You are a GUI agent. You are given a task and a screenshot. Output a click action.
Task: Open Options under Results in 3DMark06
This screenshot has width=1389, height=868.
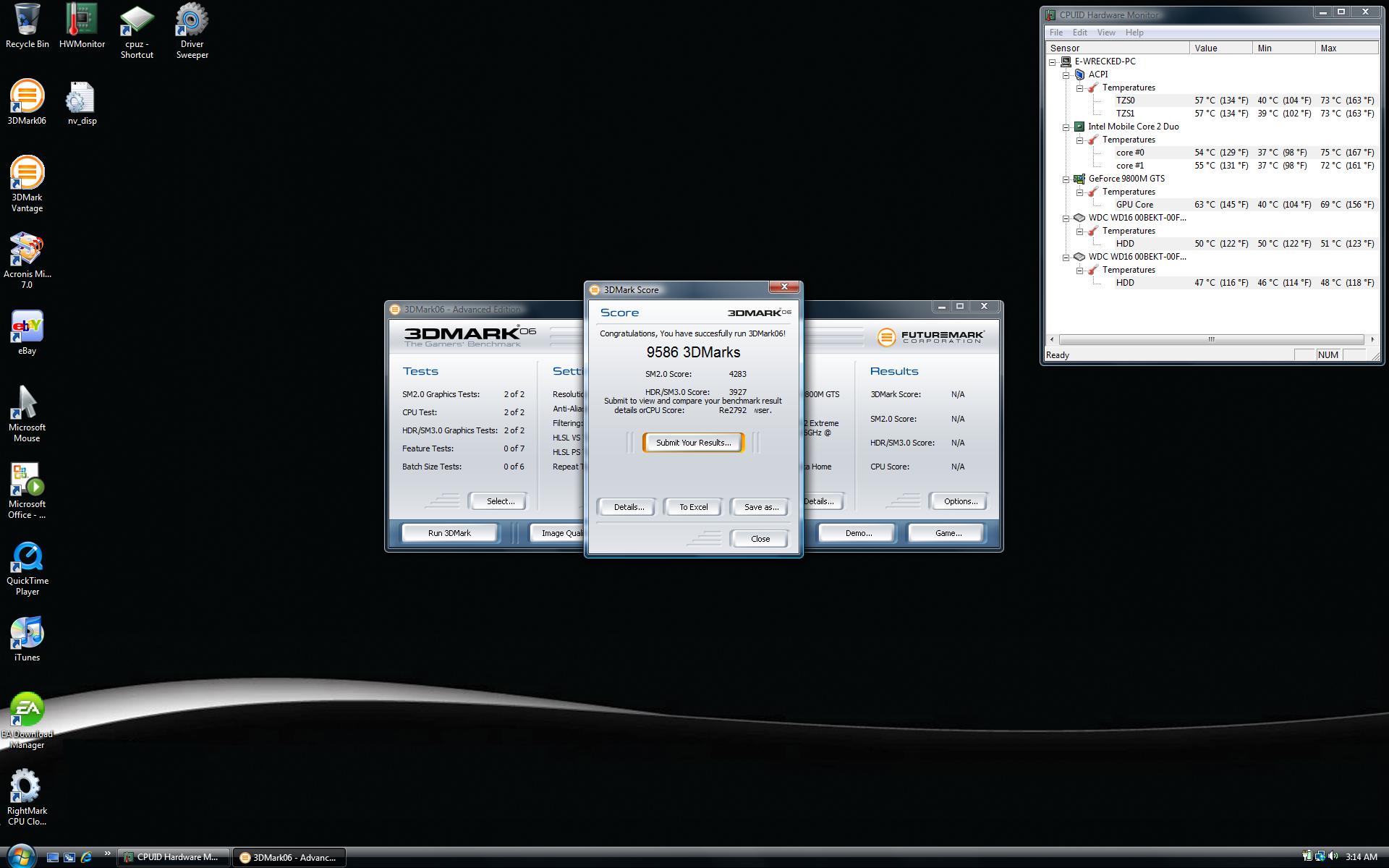960,501
